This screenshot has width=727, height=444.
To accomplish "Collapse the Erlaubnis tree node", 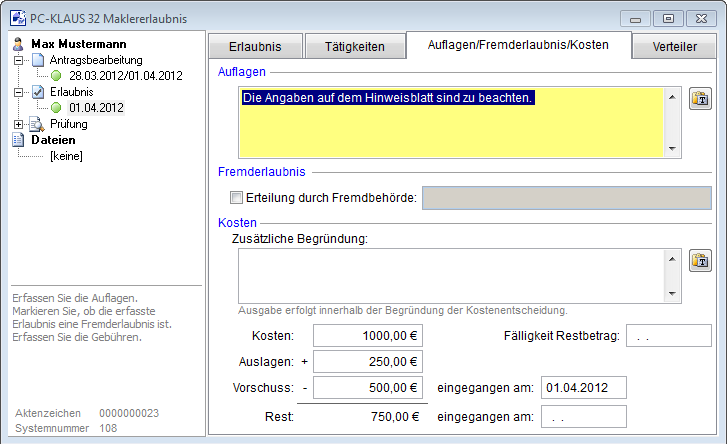I will pyautogui.click(x=19, y=92).
